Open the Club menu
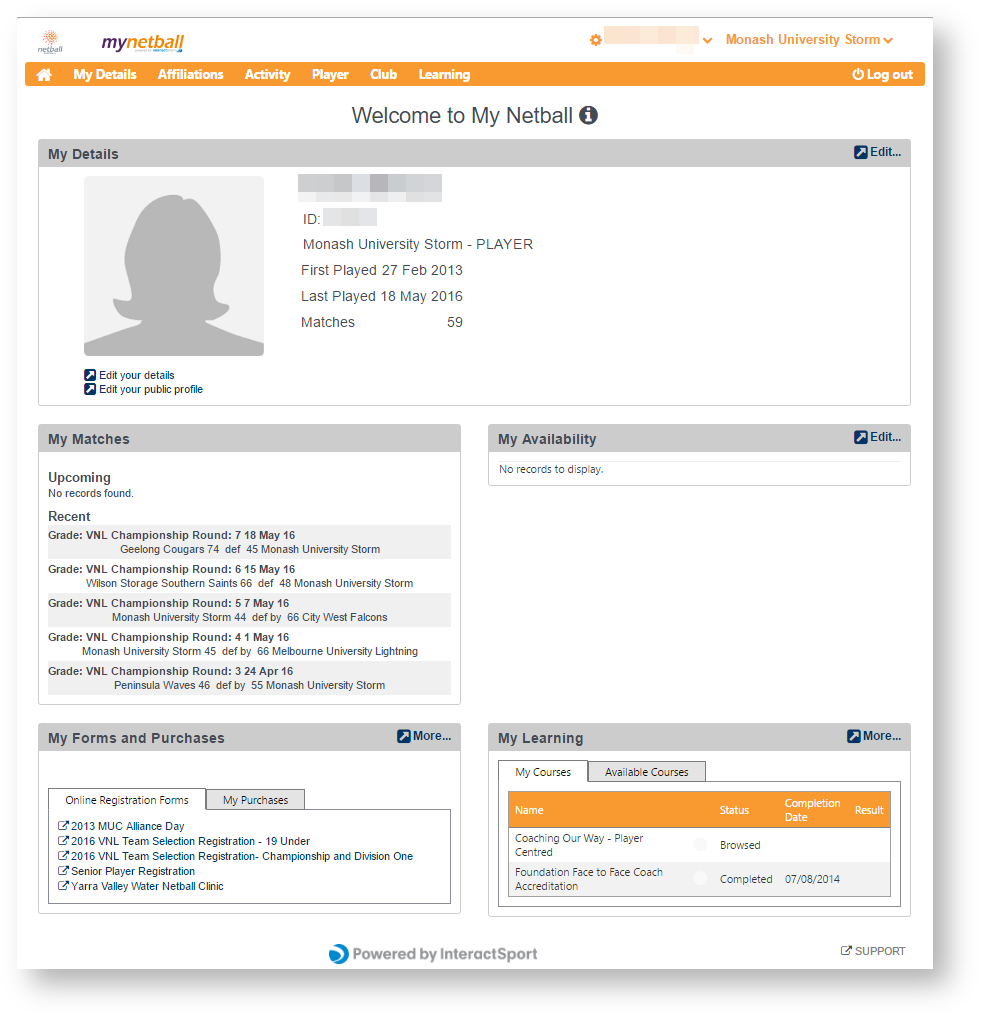The height and width of the screenshot is (1017, 981). coord(383,75)
